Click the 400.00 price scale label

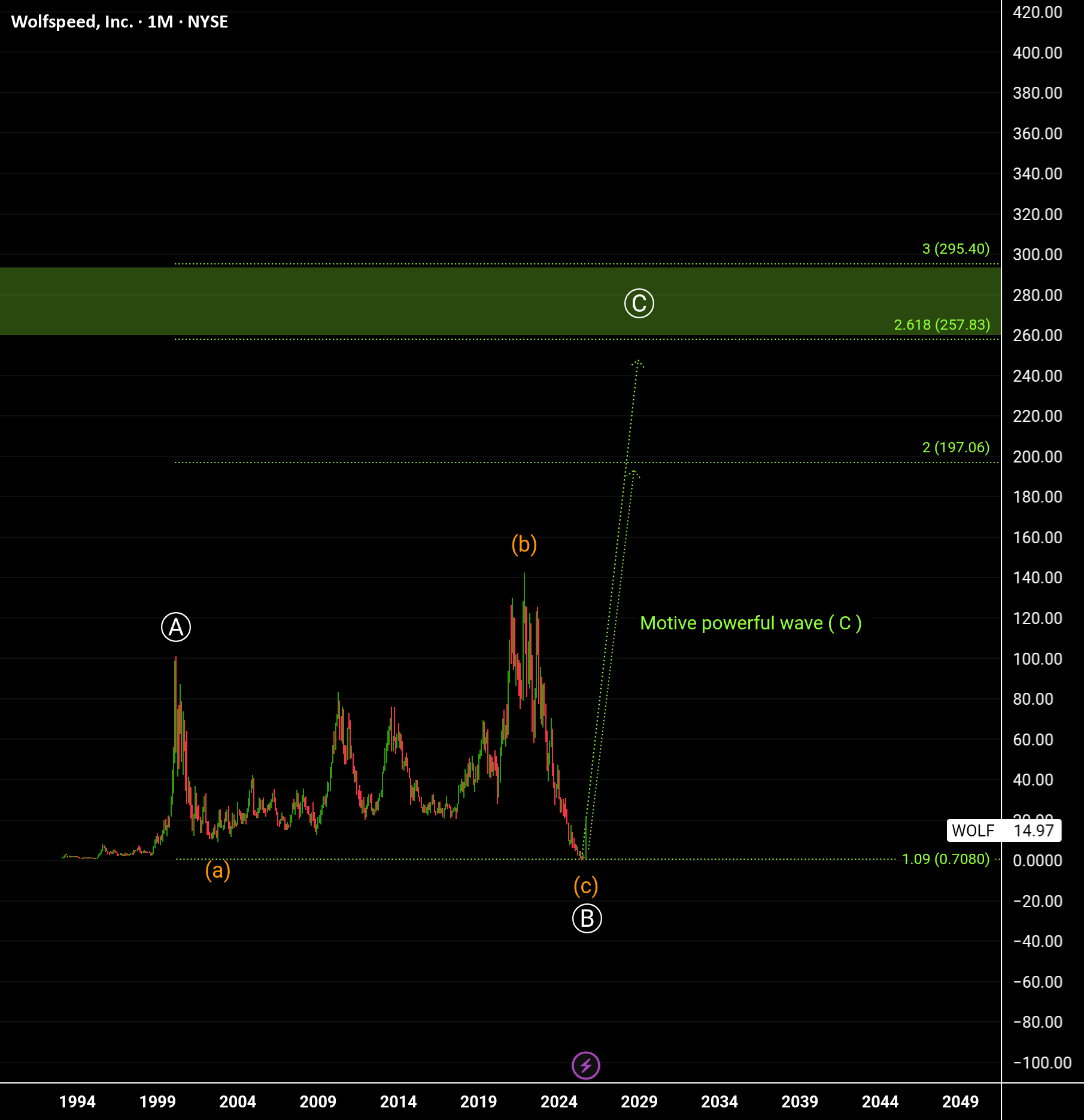[x=1037, y=53]
